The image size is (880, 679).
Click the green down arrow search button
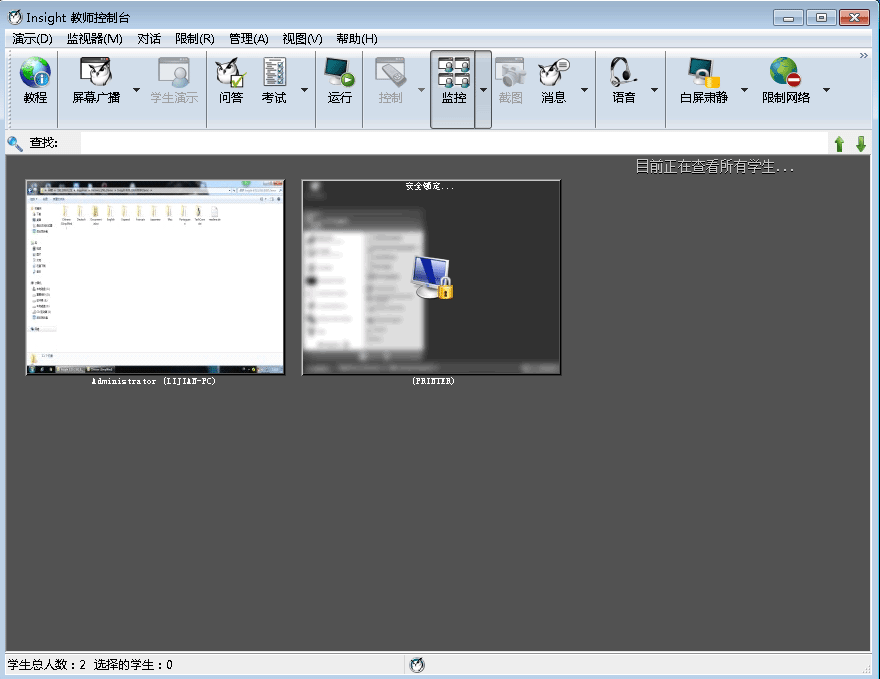point(860,144)
